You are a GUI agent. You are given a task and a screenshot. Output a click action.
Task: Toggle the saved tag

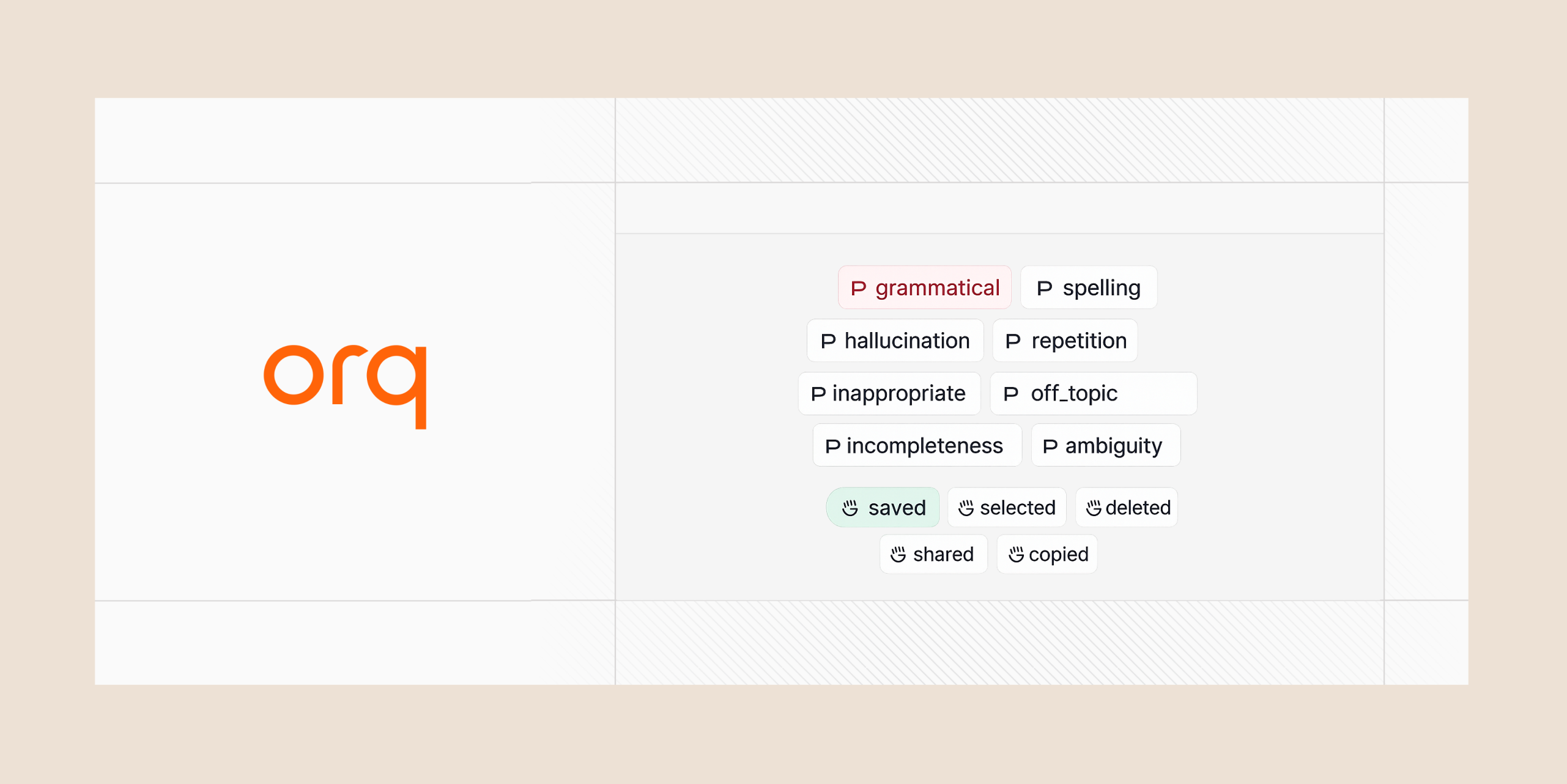[883, 507]
